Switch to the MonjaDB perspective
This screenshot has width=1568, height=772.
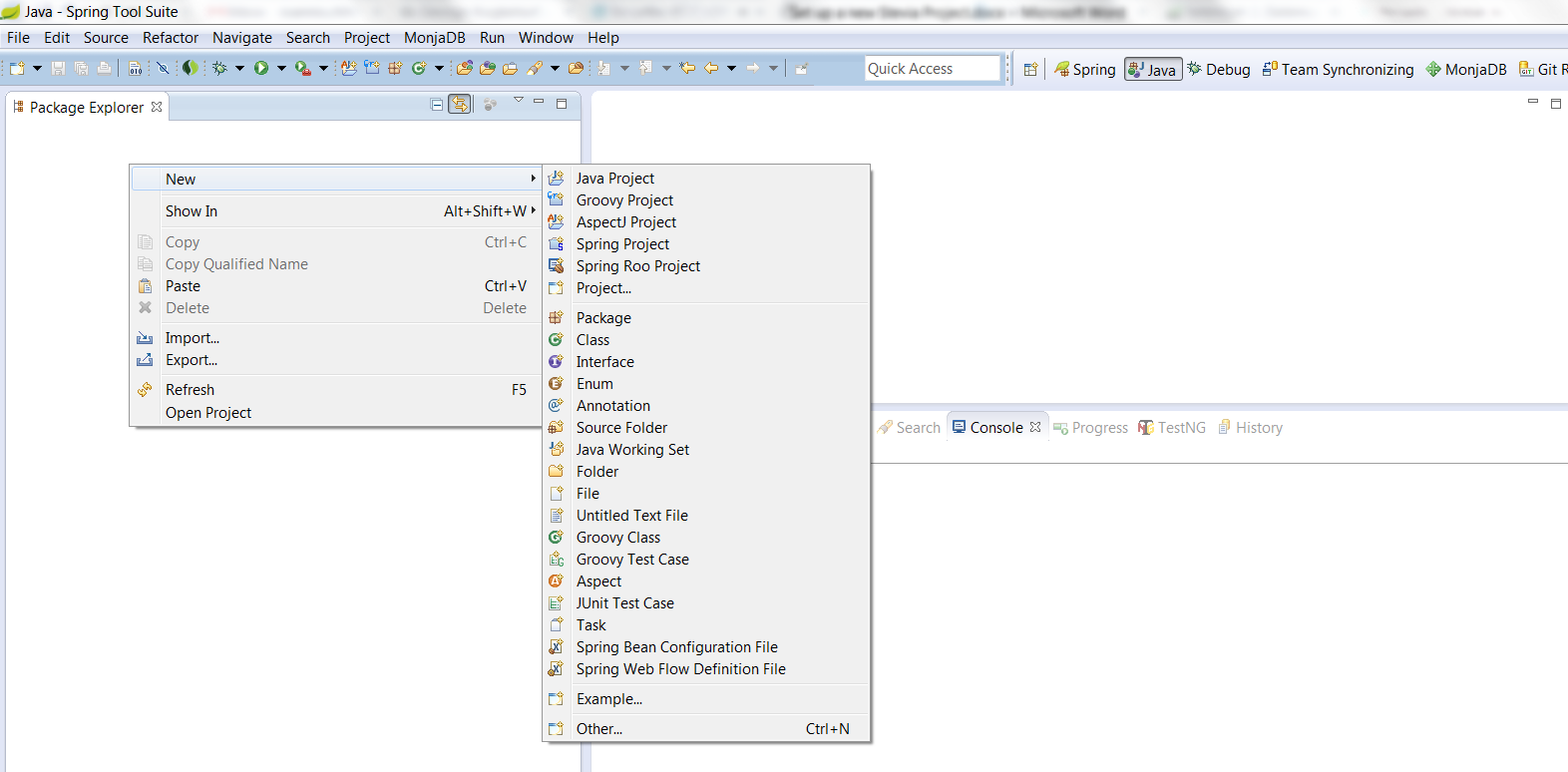coord(1466,69)
